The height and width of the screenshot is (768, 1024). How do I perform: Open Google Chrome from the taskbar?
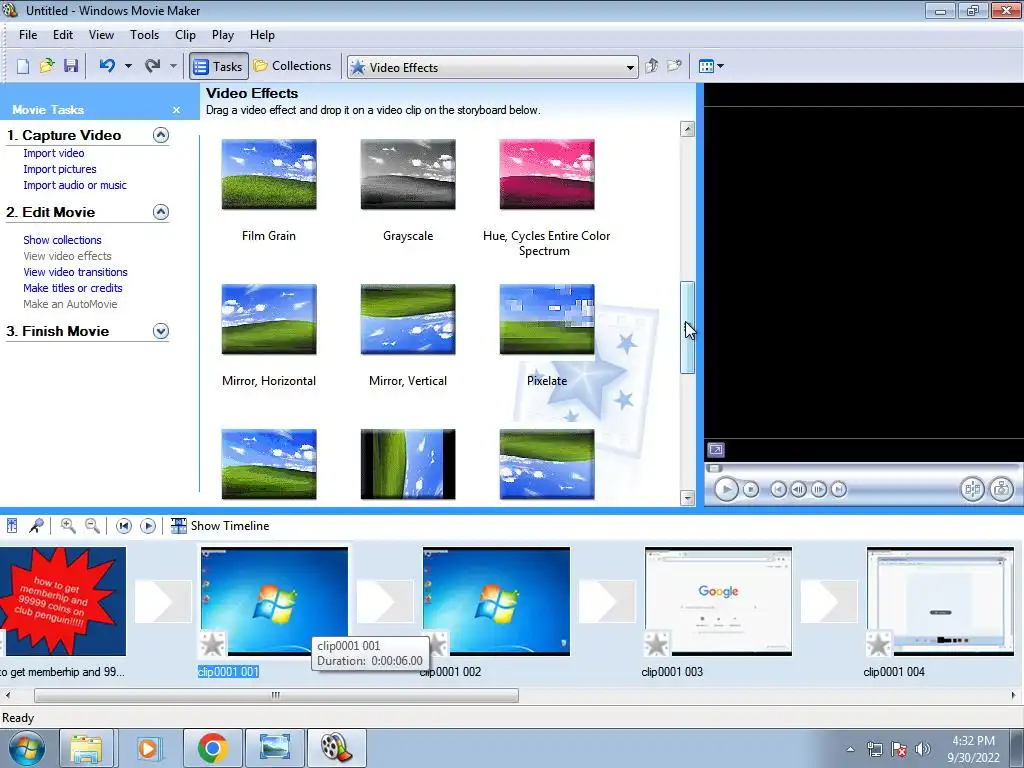point(212,748)
